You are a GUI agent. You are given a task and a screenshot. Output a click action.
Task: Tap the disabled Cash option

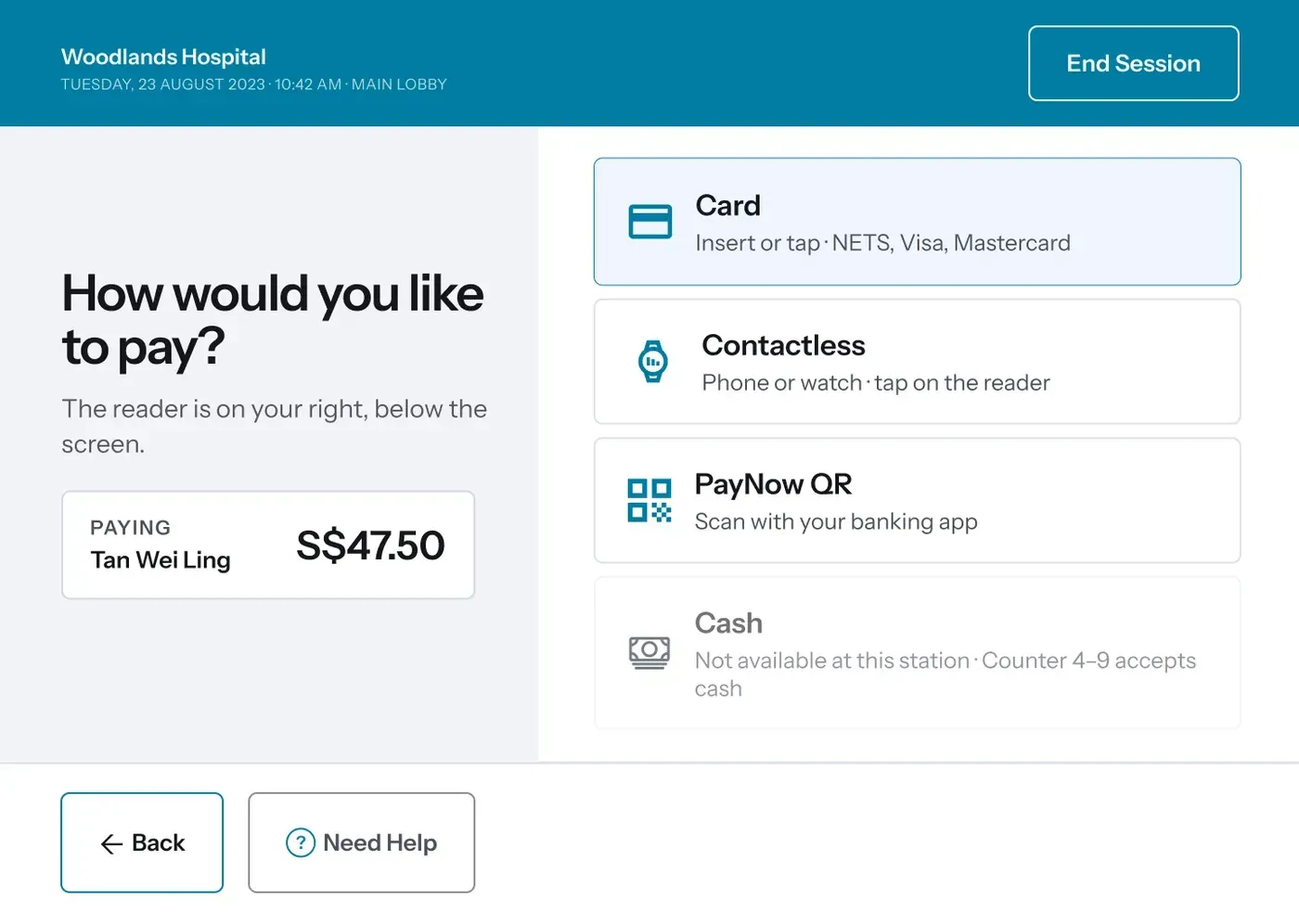[x=917, y=653]
